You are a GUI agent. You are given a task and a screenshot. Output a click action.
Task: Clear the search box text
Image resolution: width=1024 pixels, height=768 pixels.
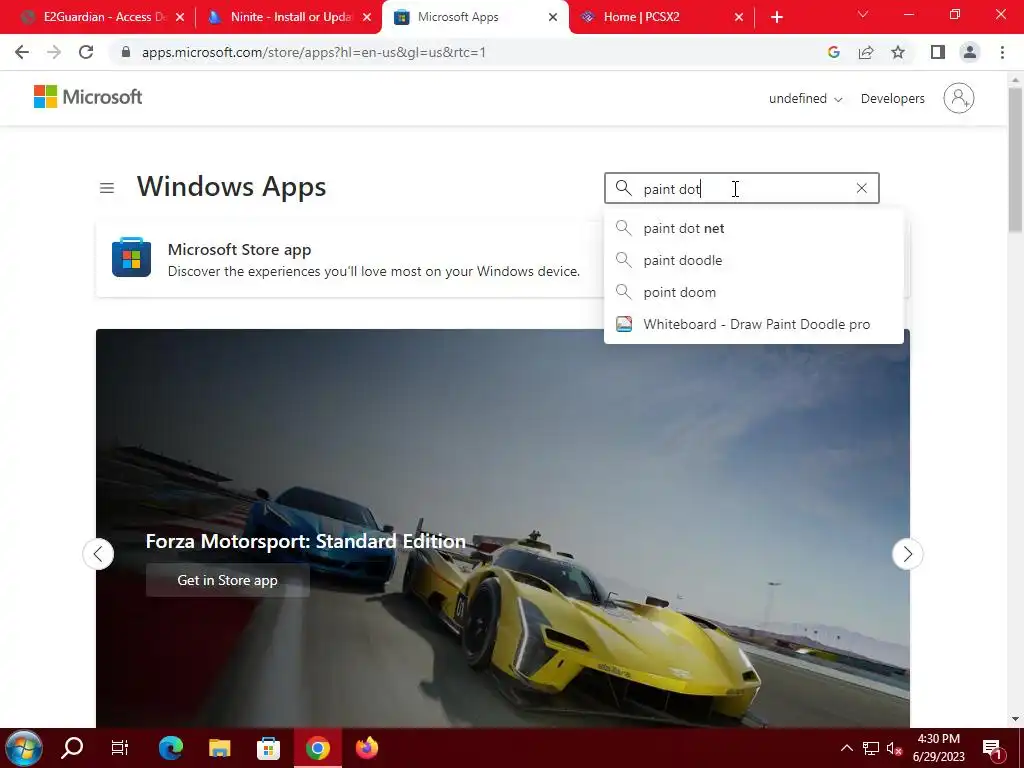[861, 188]
